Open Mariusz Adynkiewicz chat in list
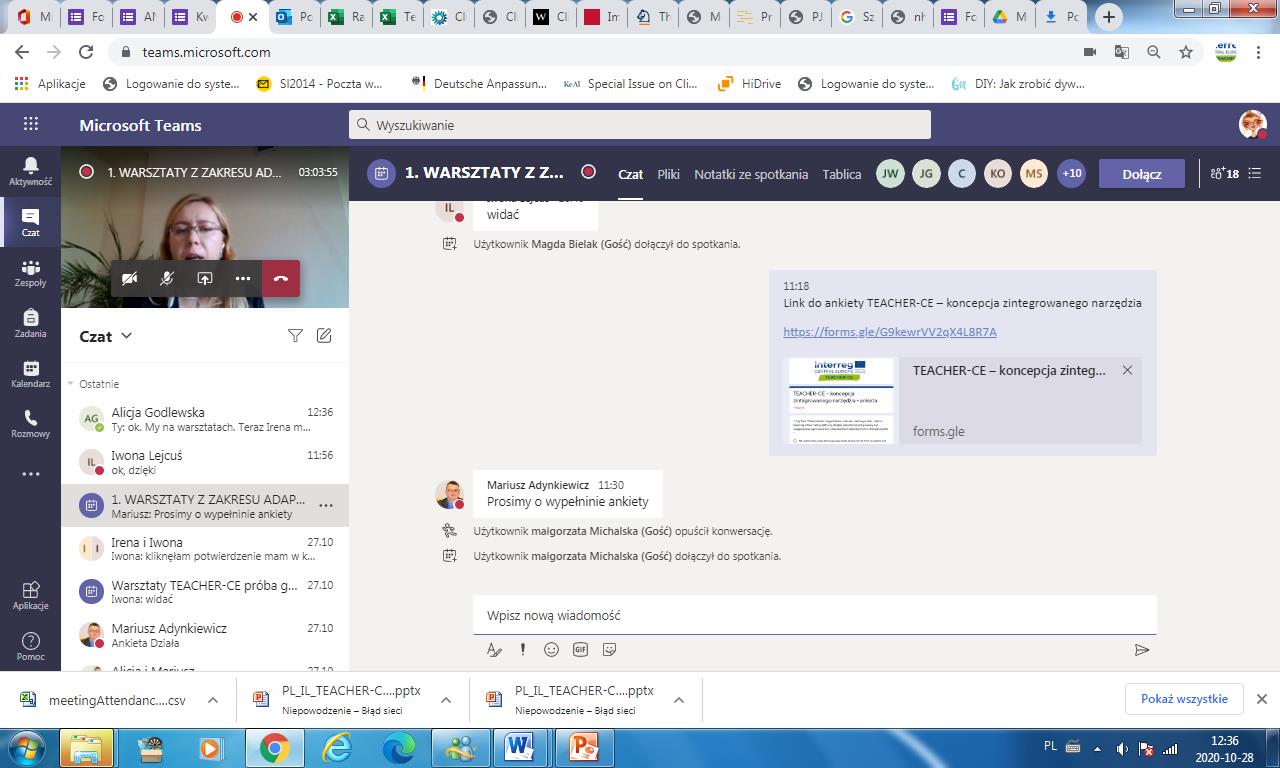The height and width of the screenshot is (768, 1280). point(205,635)
